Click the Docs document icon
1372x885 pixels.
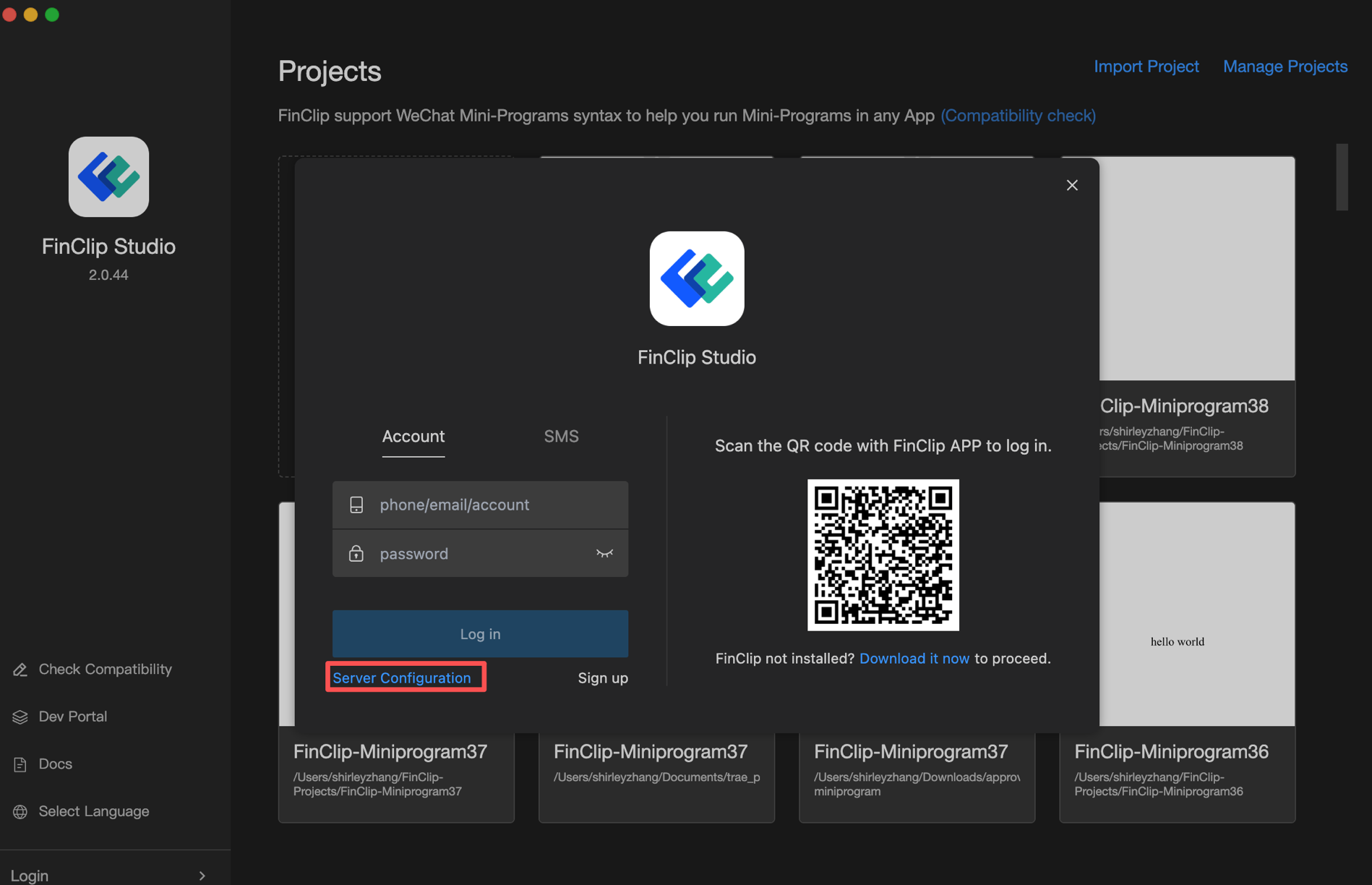point(20,764)
